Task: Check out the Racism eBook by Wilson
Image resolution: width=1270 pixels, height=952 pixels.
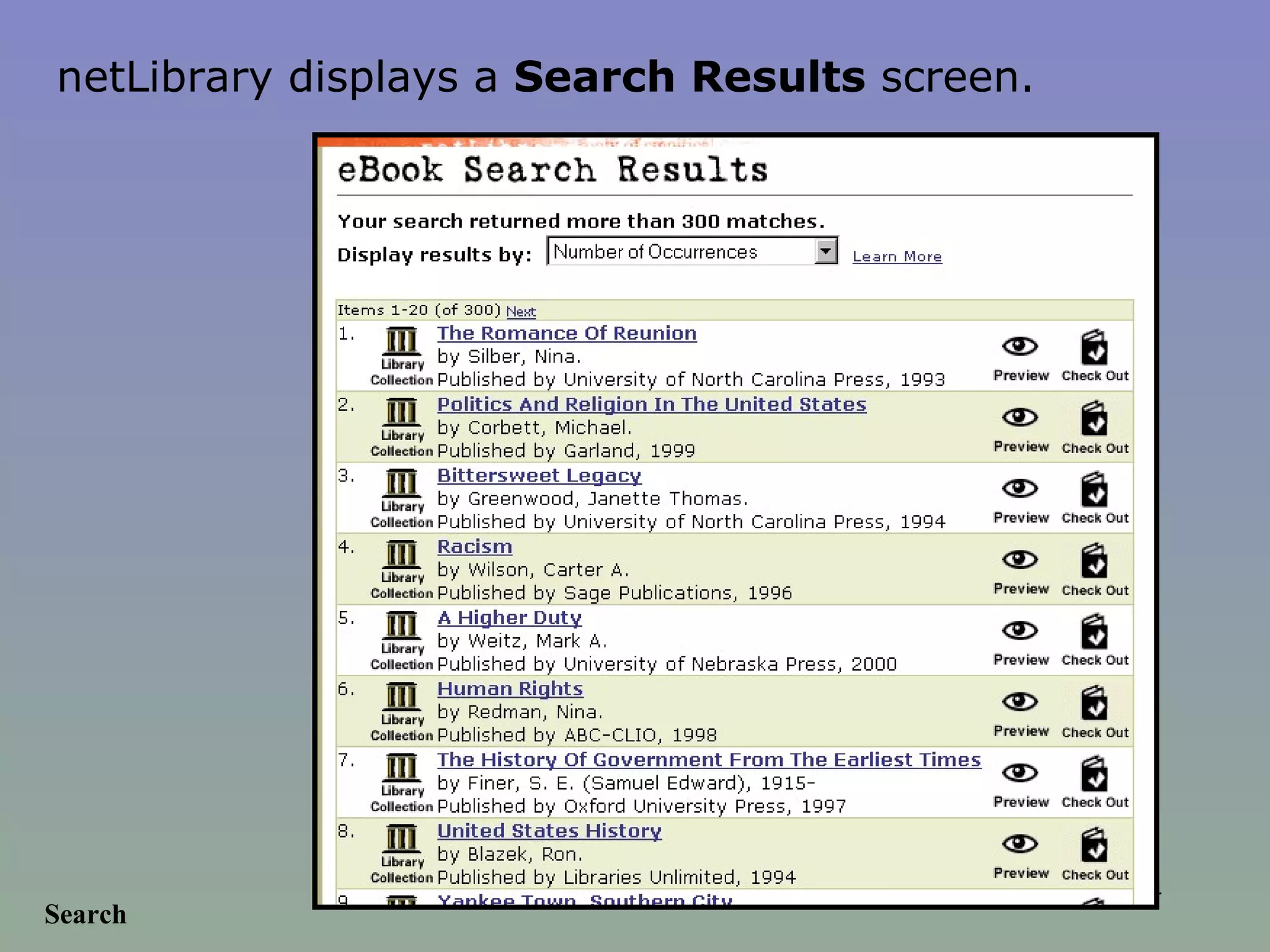Action: tap(1094, 561)
